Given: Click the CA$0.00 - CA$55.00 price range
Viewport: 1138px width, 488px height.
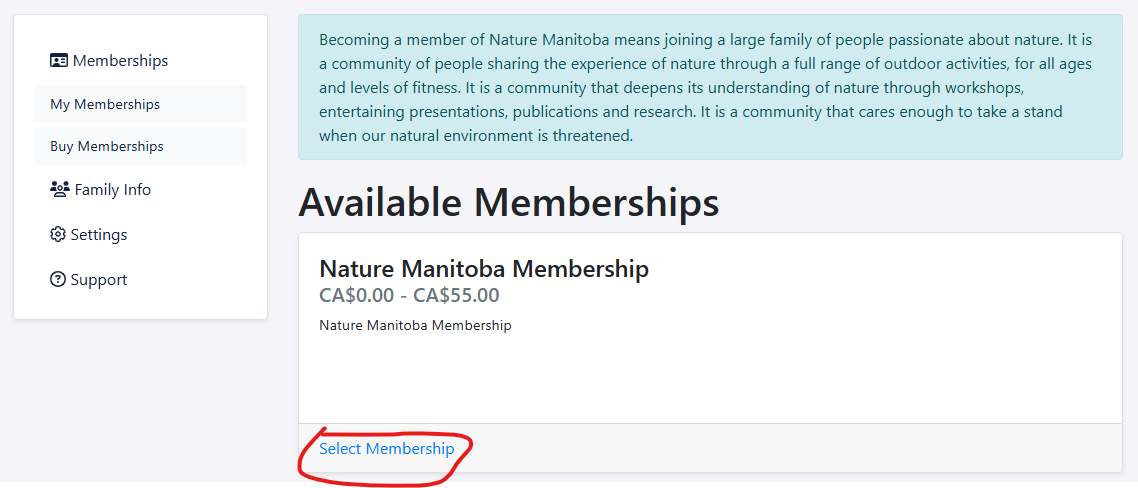Looking at the screenshot, I should tap(409, 295).
